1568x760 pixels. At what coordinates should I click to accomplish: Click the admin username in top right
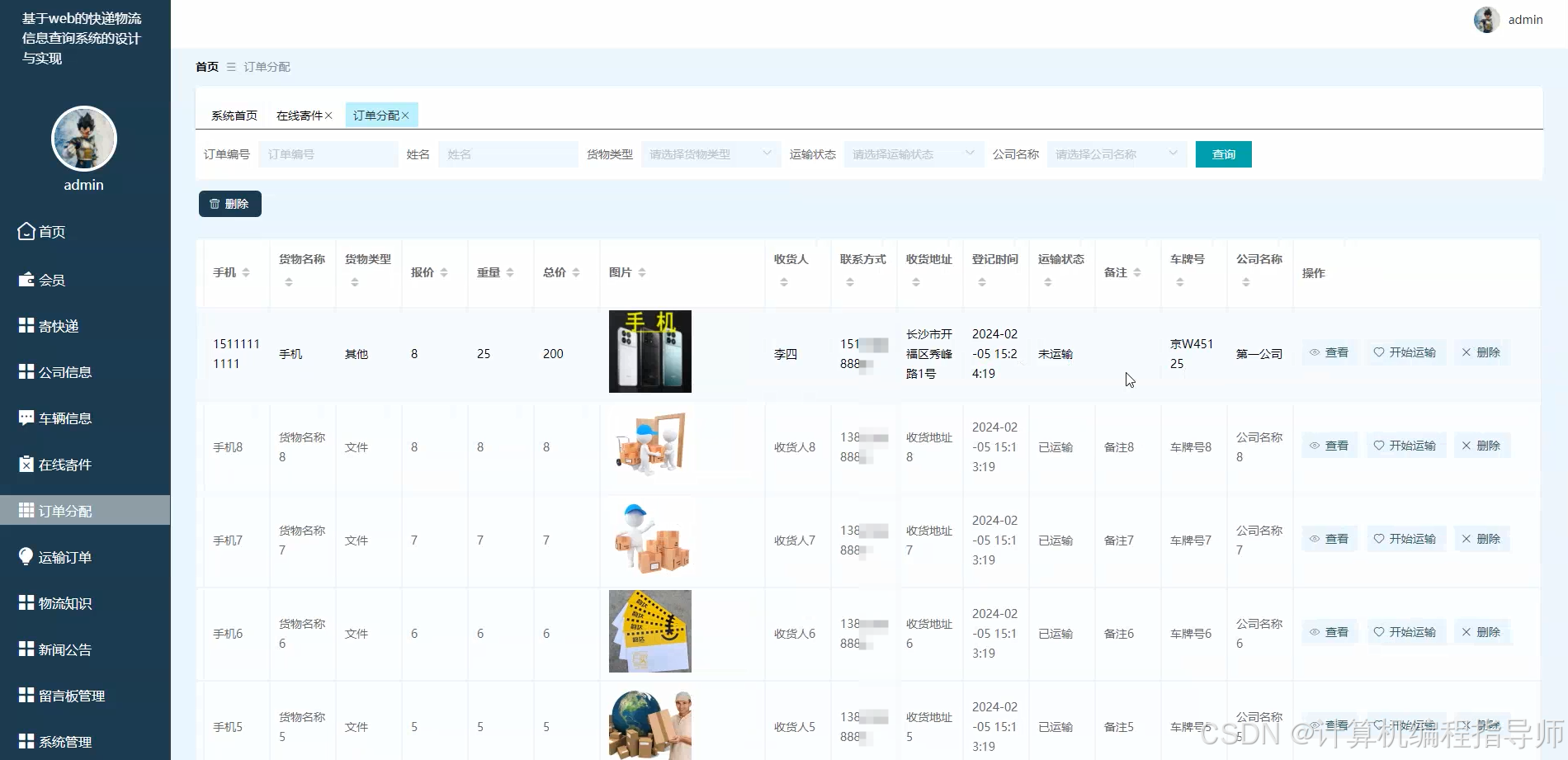coord(1525,20)
